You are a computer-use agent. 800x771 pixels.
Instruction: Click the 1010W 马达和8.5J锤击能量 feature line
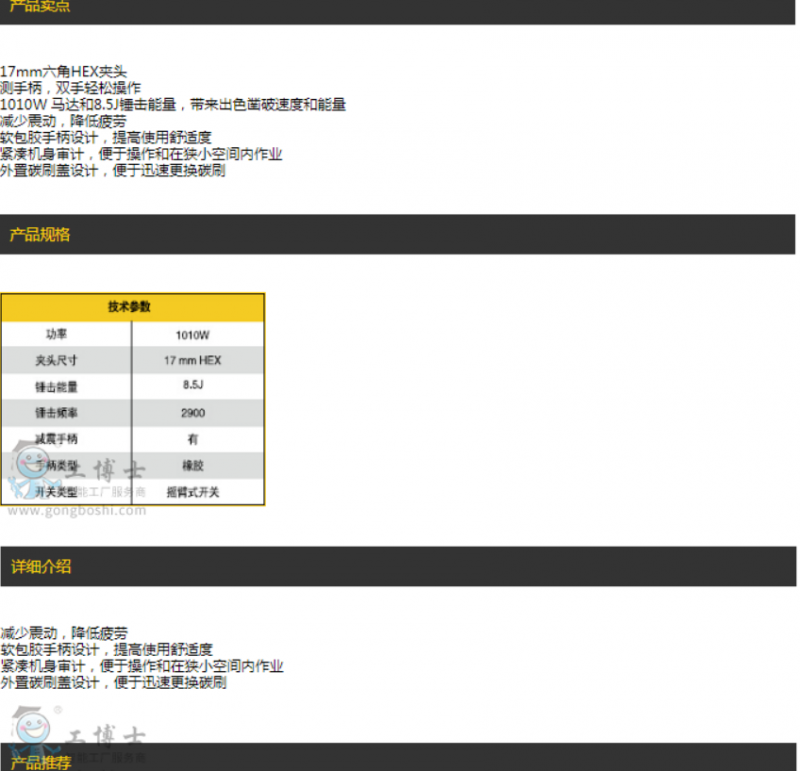point(172,105)
